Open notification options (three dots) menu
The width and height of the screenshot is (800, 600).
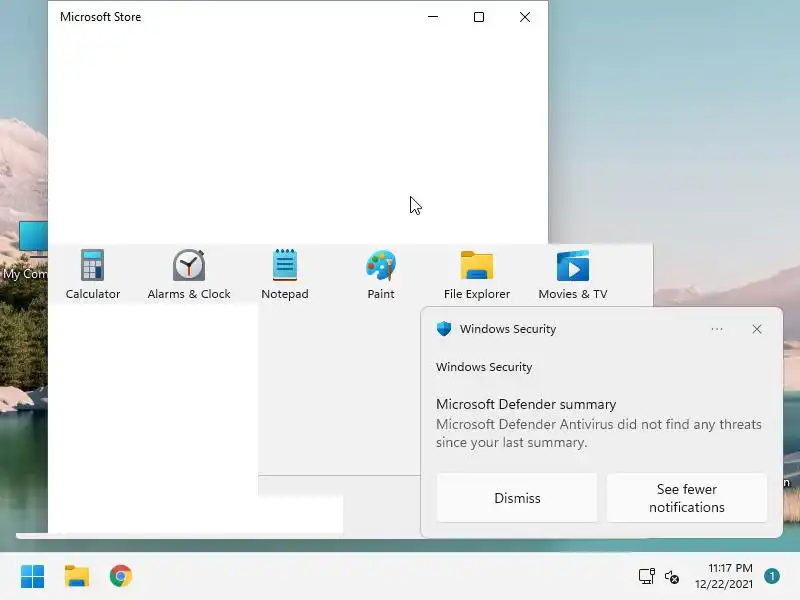pyautogui.click(x=717, y=329)
